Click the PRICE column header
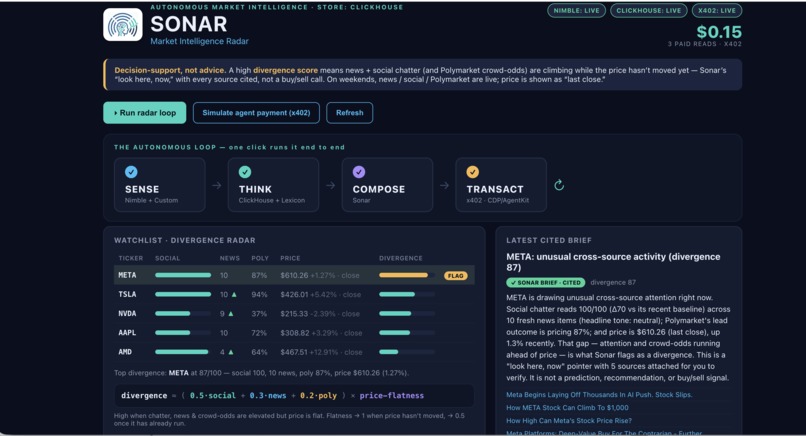This screenshot has width=806, height=436. pos(290,258)
